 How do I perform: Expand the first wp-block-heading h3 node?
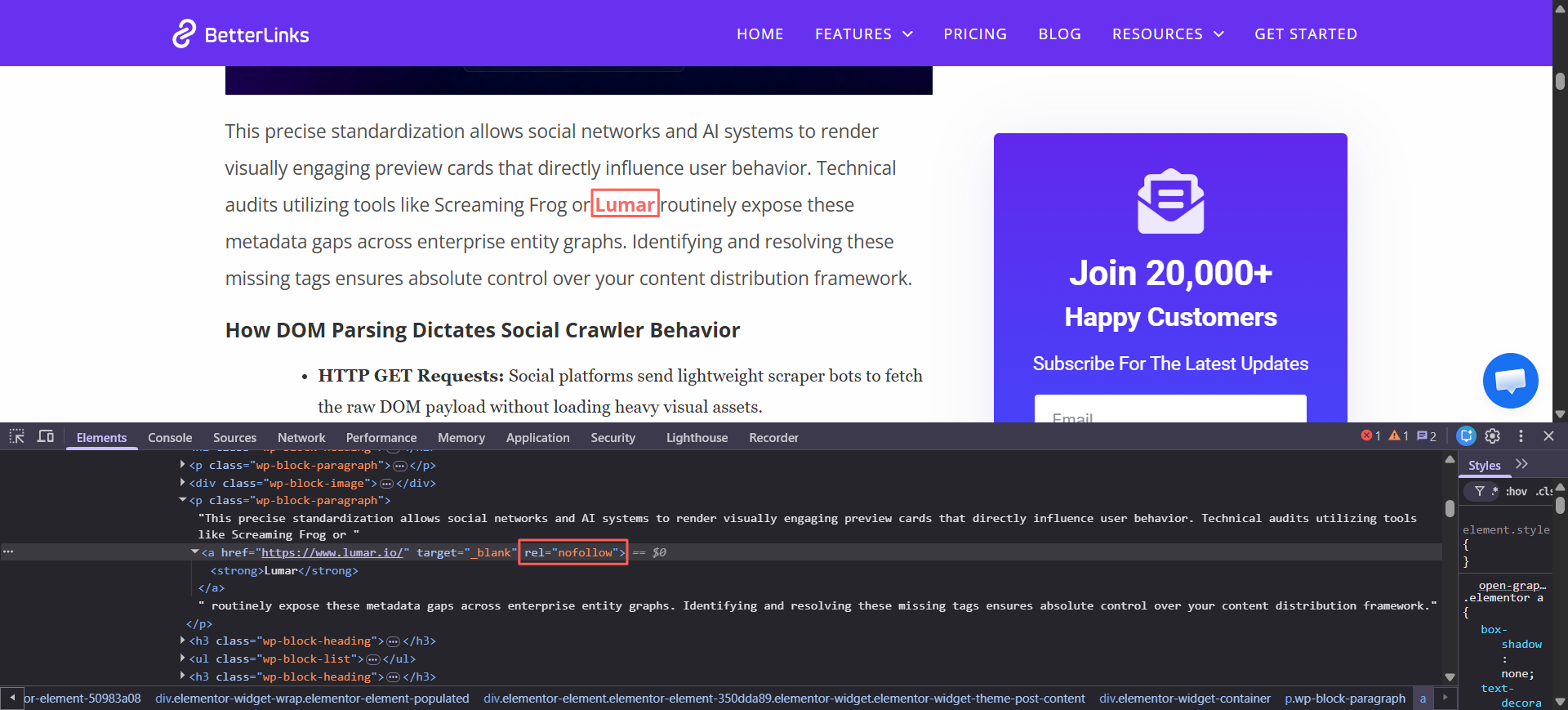coord(182,641)
